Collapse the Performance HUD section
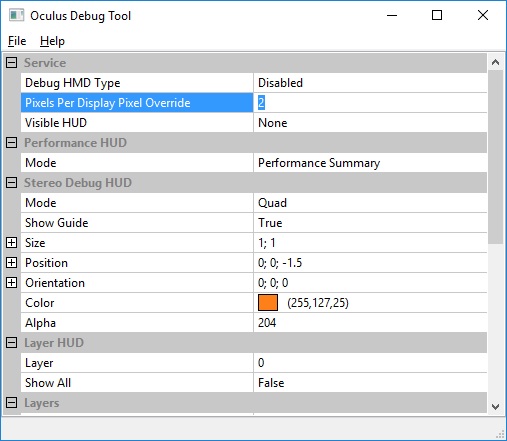Image resolution: width=507 pixels, height=441 pixels. pos(12,143)
